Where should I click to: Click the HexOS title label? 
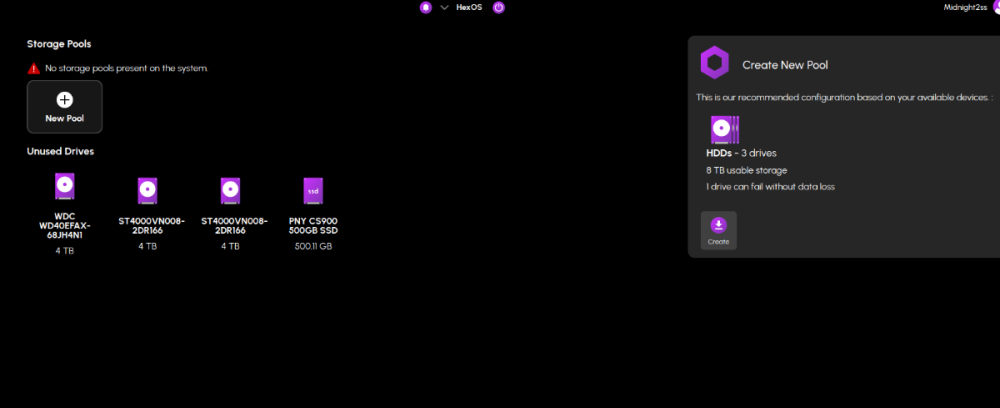click(x=470, y=7)
